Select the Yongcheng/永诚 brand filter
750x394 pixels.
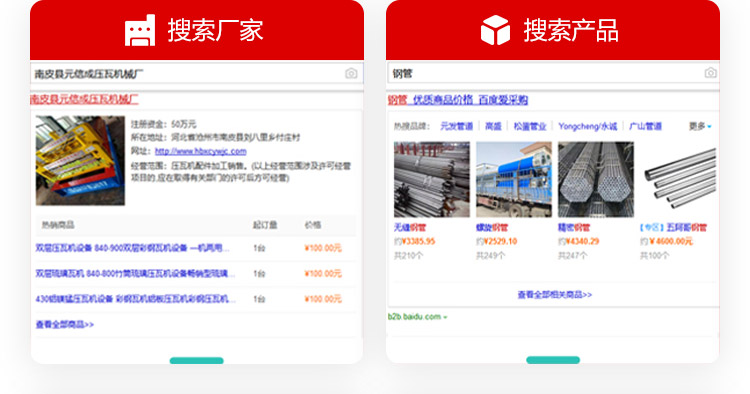pos(588,126)
